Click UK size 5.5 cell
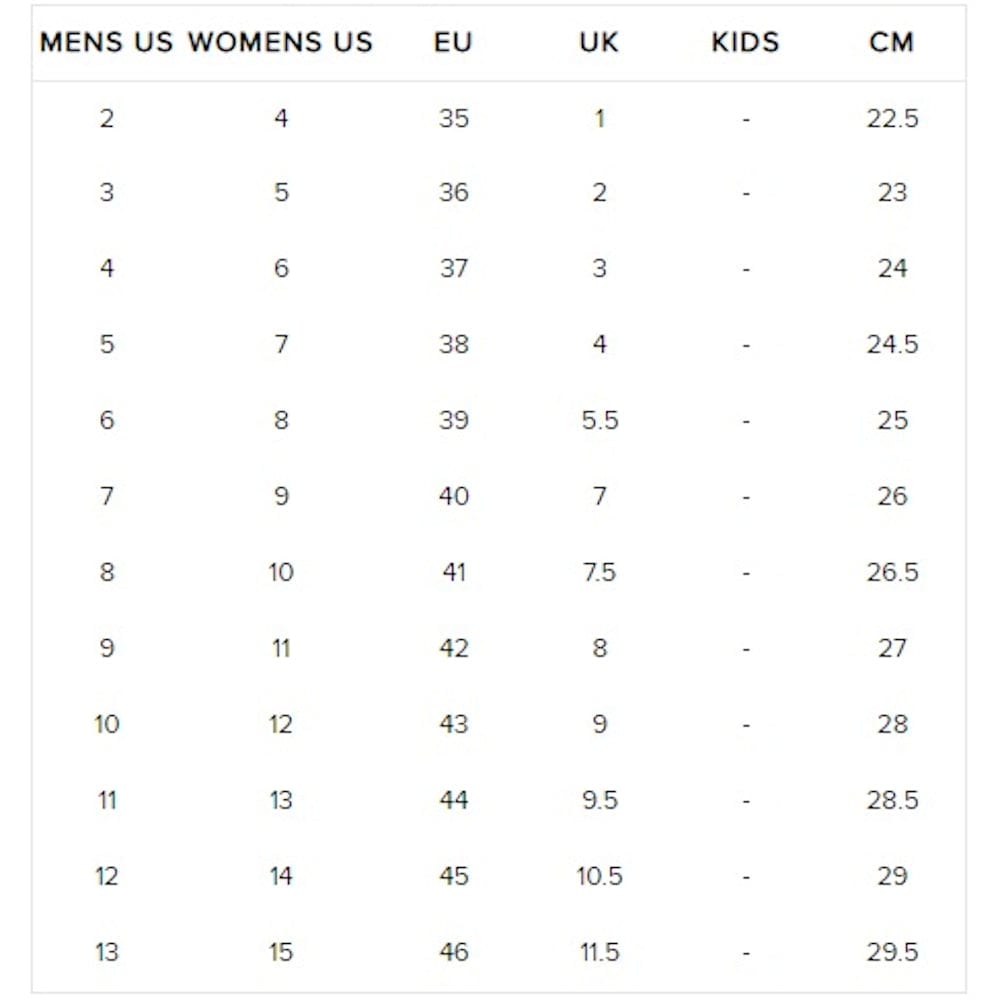 point(599,420)
